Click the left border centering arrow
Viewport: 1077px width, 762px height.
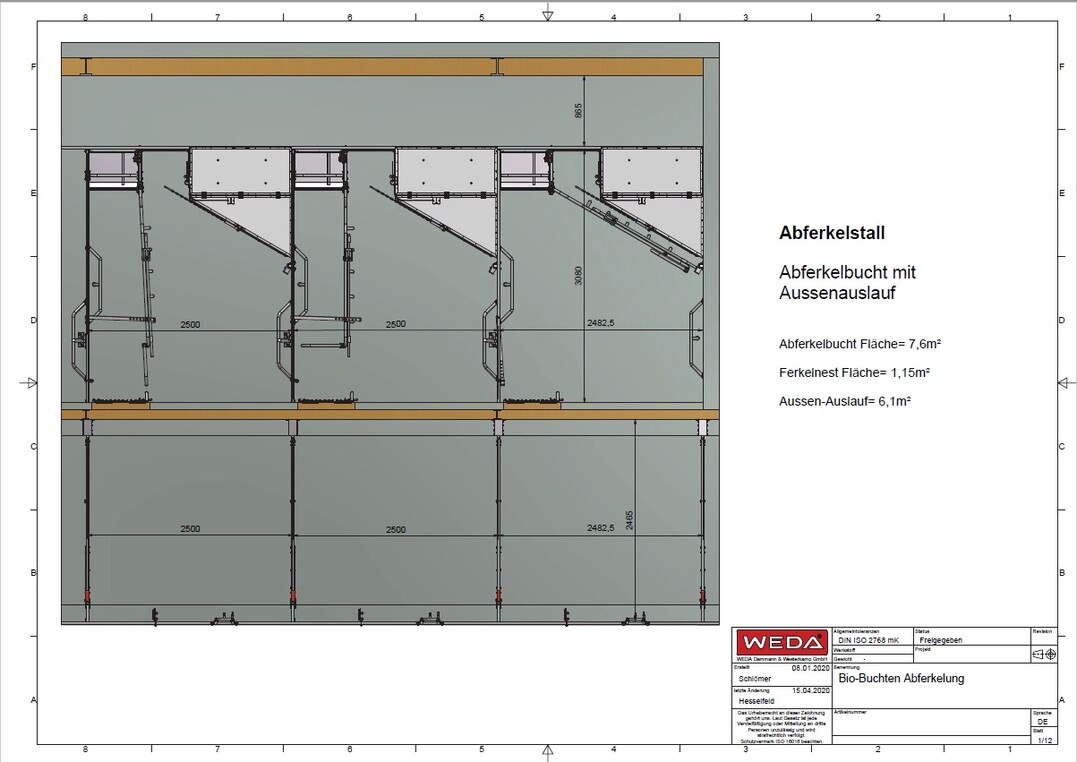click(30, 383)
